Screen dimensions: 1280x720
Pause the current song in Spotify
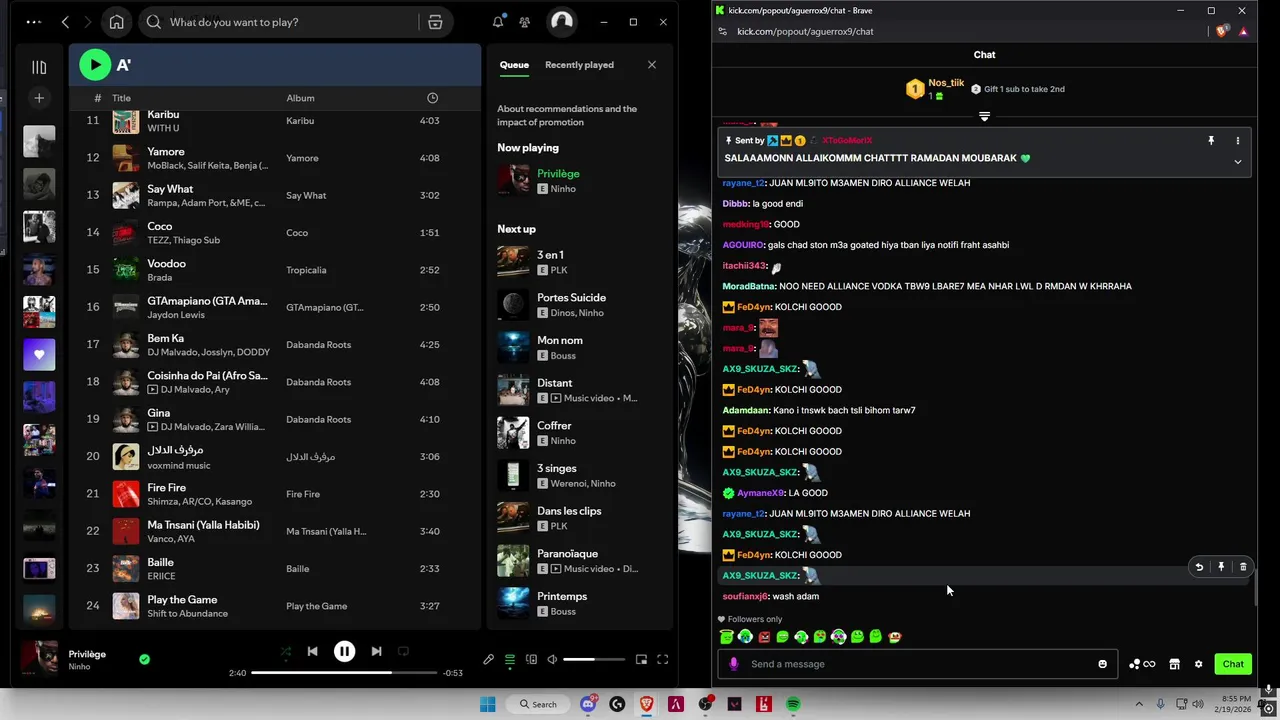pos(344,651)
